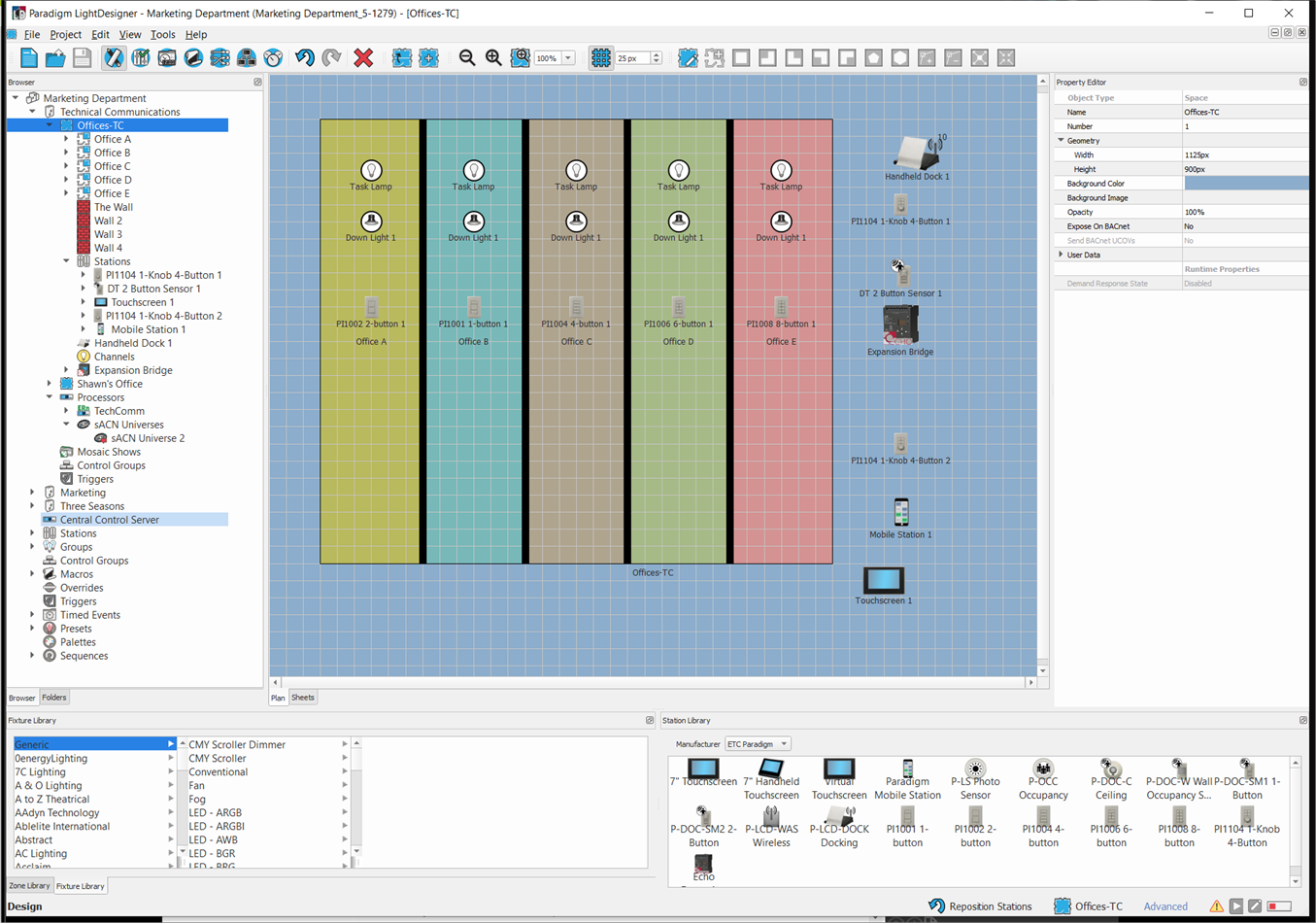This screenshot has width=1316, height=923.
Task: Toggle the Design mode pencil icon
Action: 114,58
